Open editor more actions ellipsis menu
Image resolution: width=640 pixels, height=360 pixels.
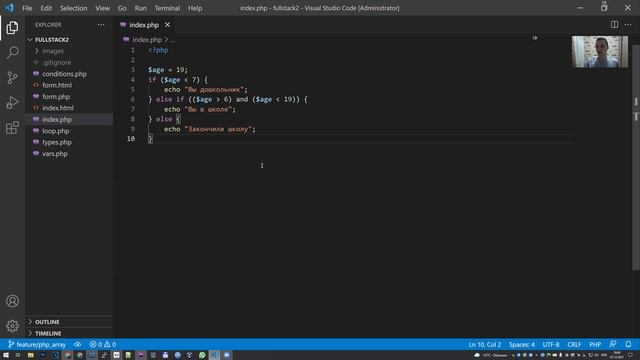(x=628, y=24)
